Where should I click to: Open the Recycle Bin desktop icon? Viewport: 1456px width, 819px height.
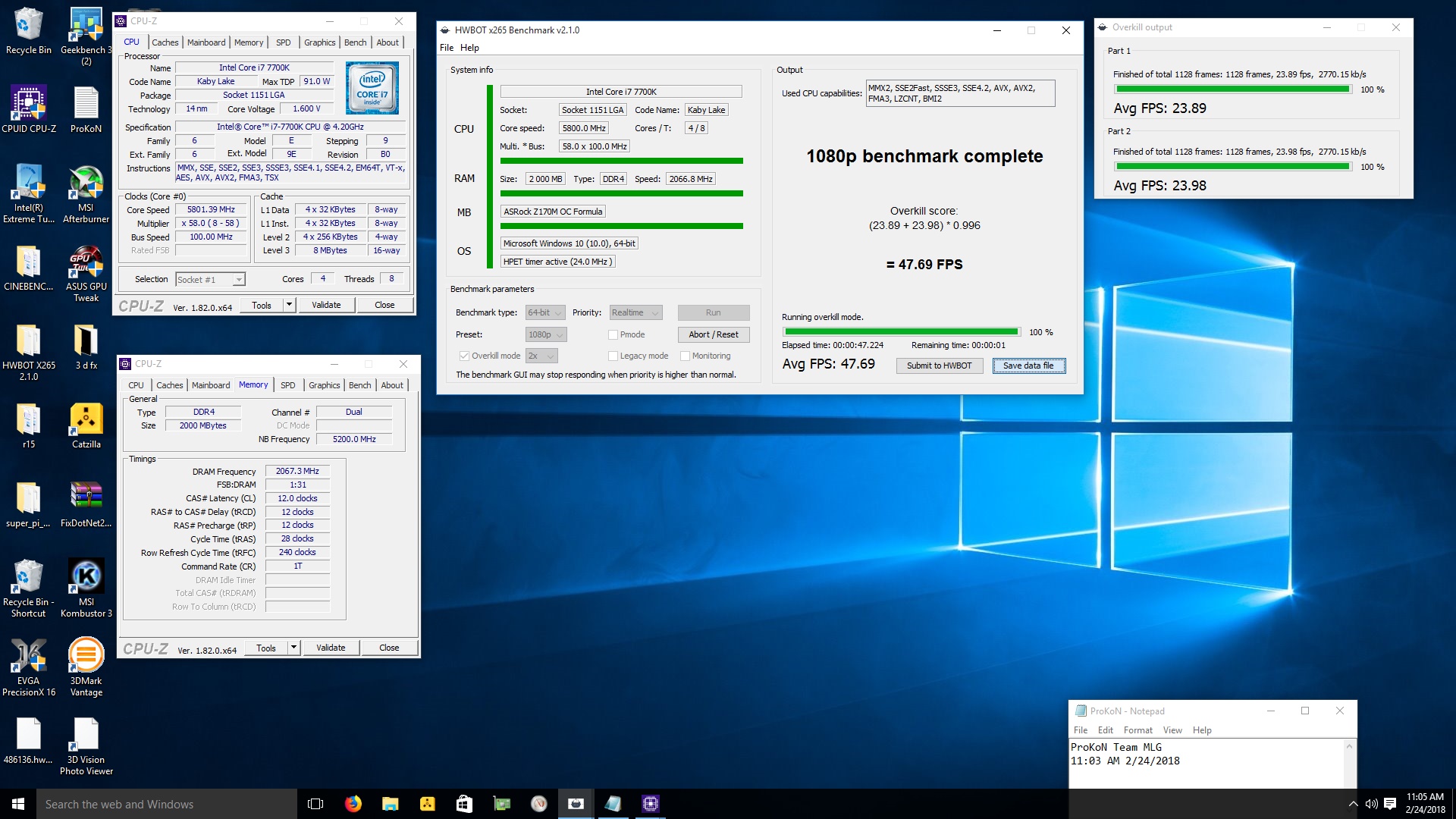(x=28, y=30)
